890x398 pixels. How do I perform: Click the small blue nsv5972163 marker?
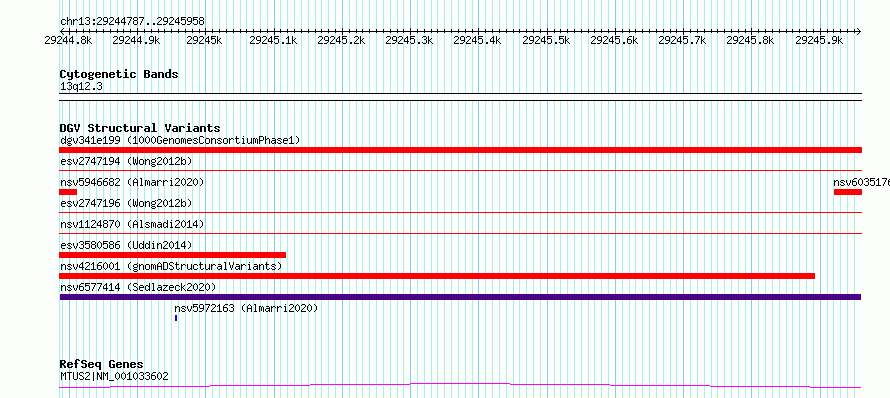(176, 318)
